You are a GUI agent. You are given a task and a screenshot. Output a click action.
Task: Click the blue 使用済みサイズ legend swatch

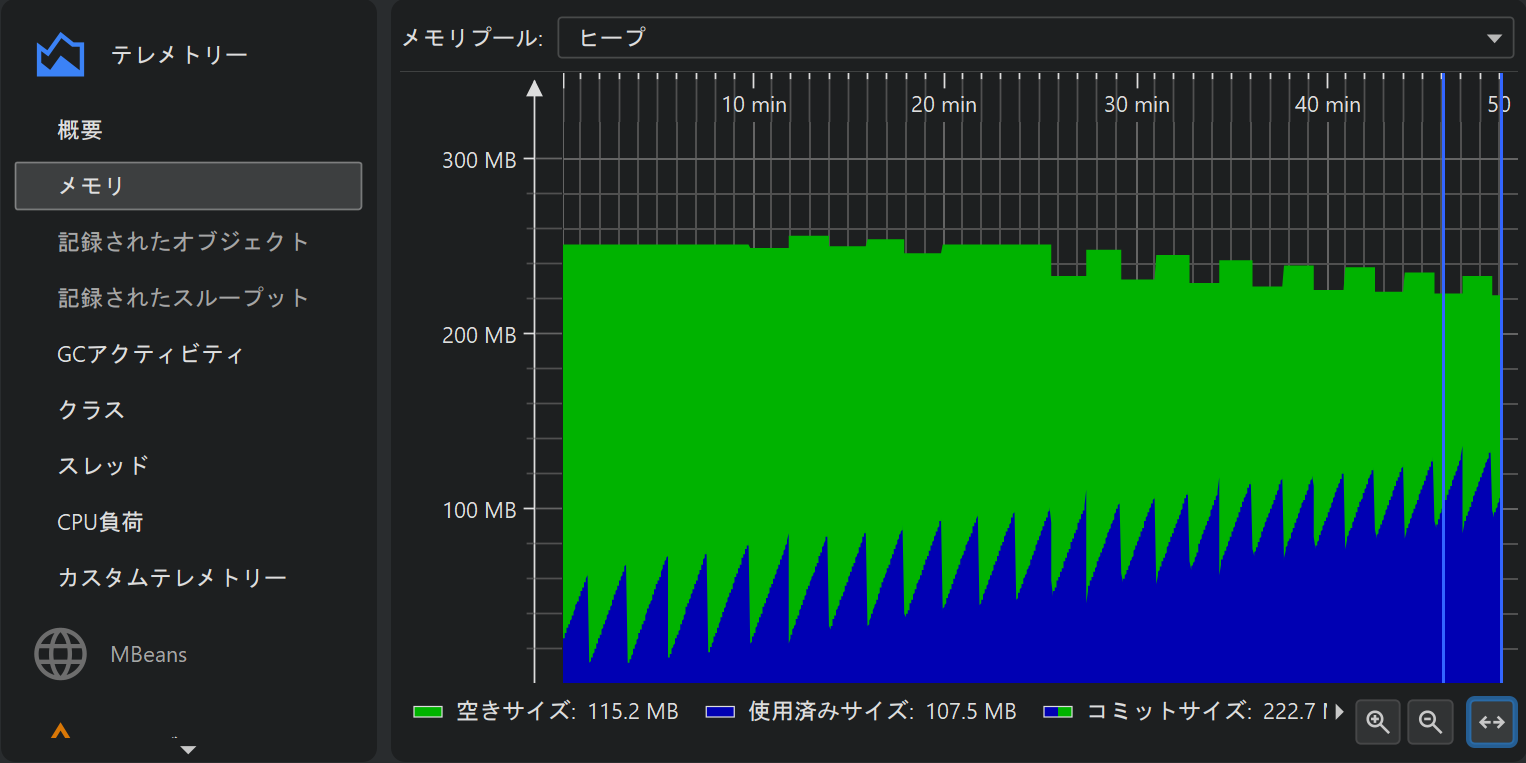click(720, 712)
